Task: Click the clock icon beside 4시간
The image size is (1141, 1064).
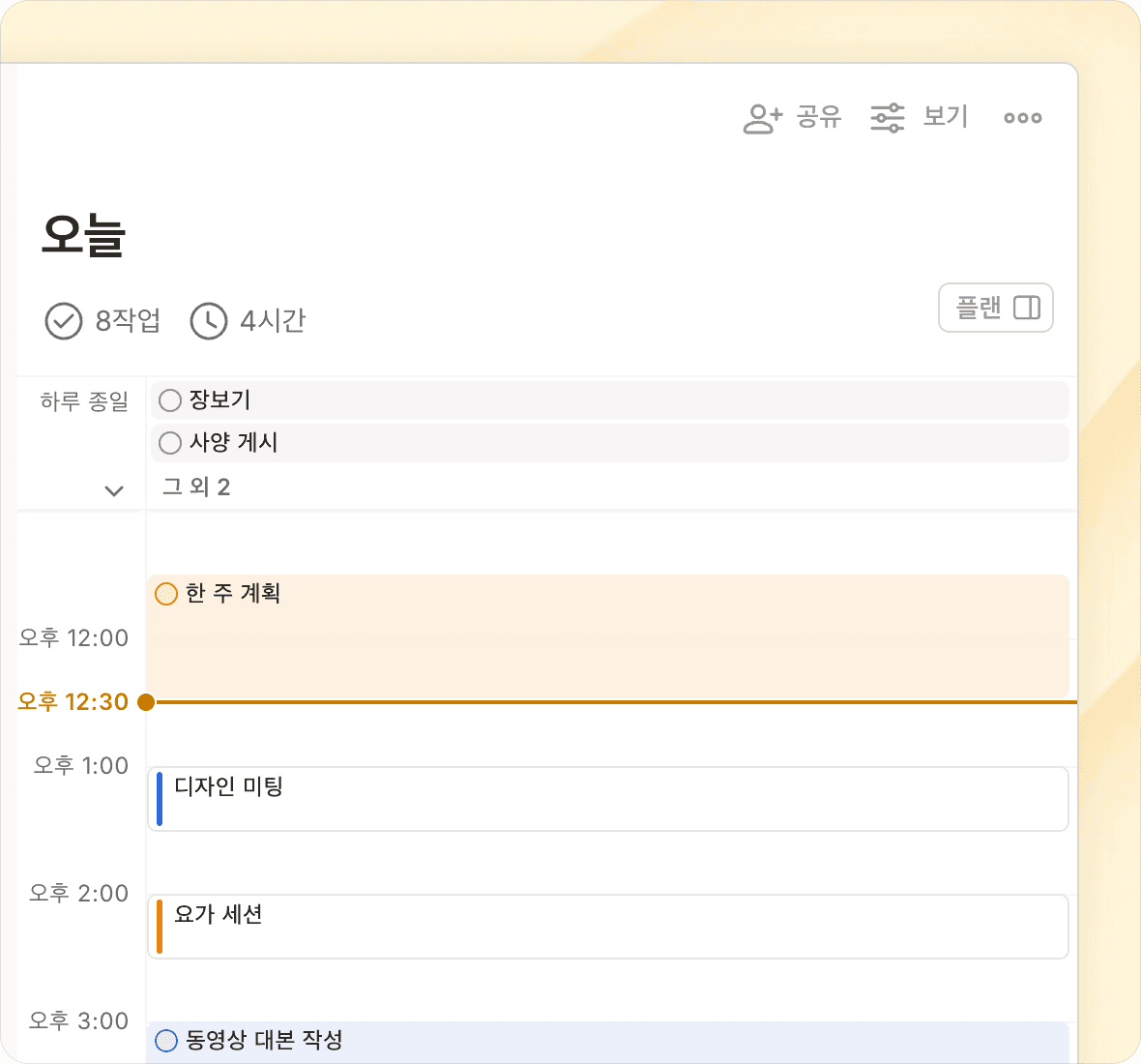Action: 208,321
